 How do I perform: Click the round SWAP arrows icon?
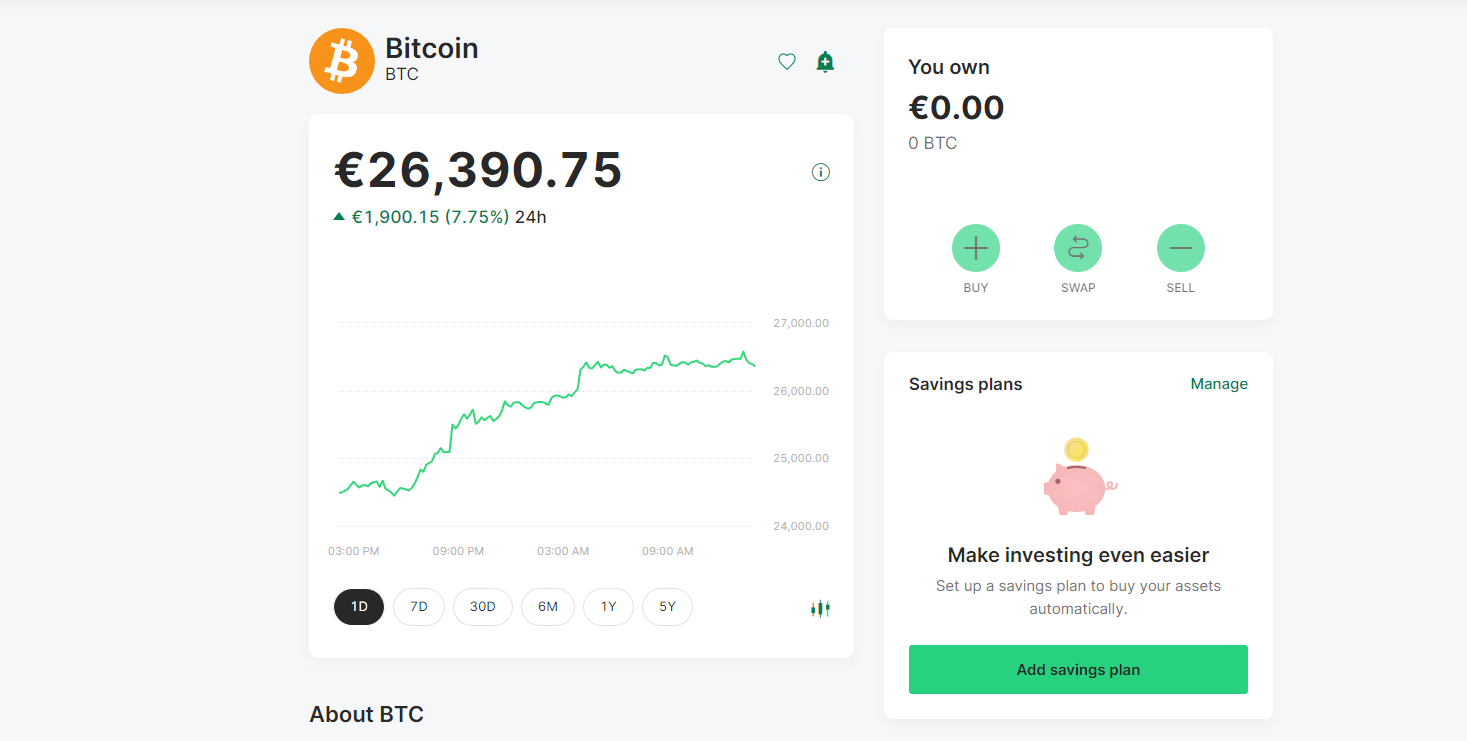pyautogui.click(x=1078, y=248)
